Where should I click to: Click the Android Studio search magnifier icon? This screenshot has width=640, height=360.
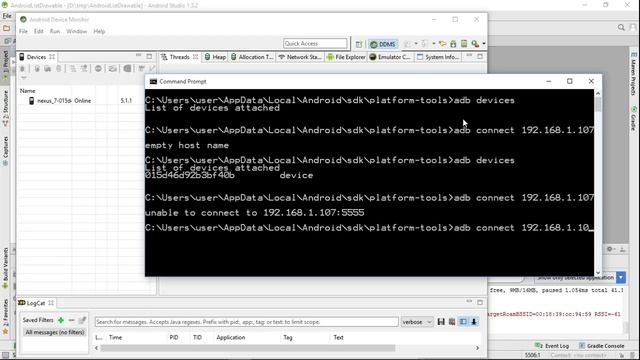(621, 27)
